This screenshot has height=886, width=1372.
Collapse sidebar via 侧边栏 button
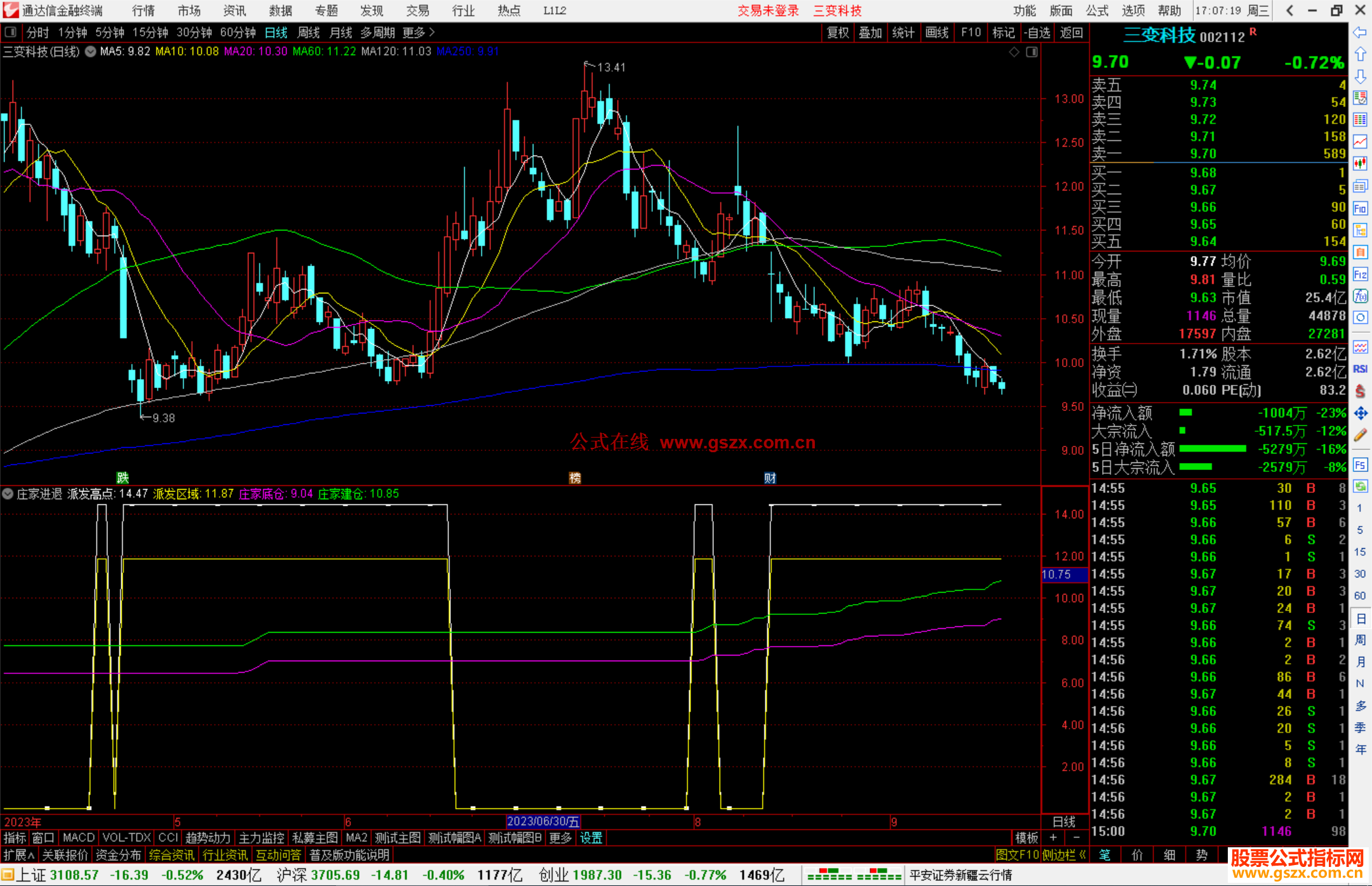[1063, 855]
